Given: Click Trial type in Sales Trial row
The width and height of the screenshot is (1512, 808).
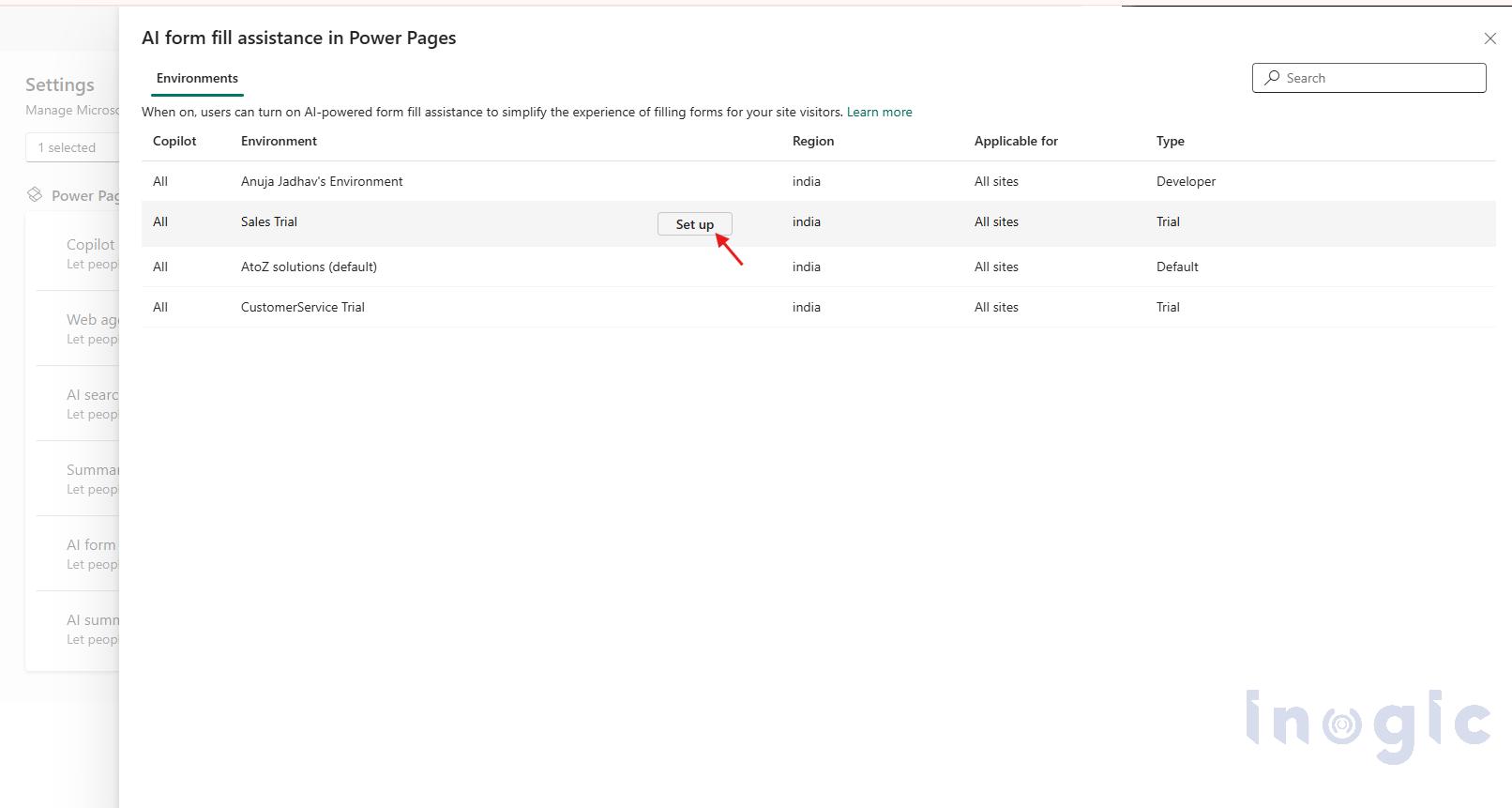Looking at the screenshot, I should point(1168,222).
